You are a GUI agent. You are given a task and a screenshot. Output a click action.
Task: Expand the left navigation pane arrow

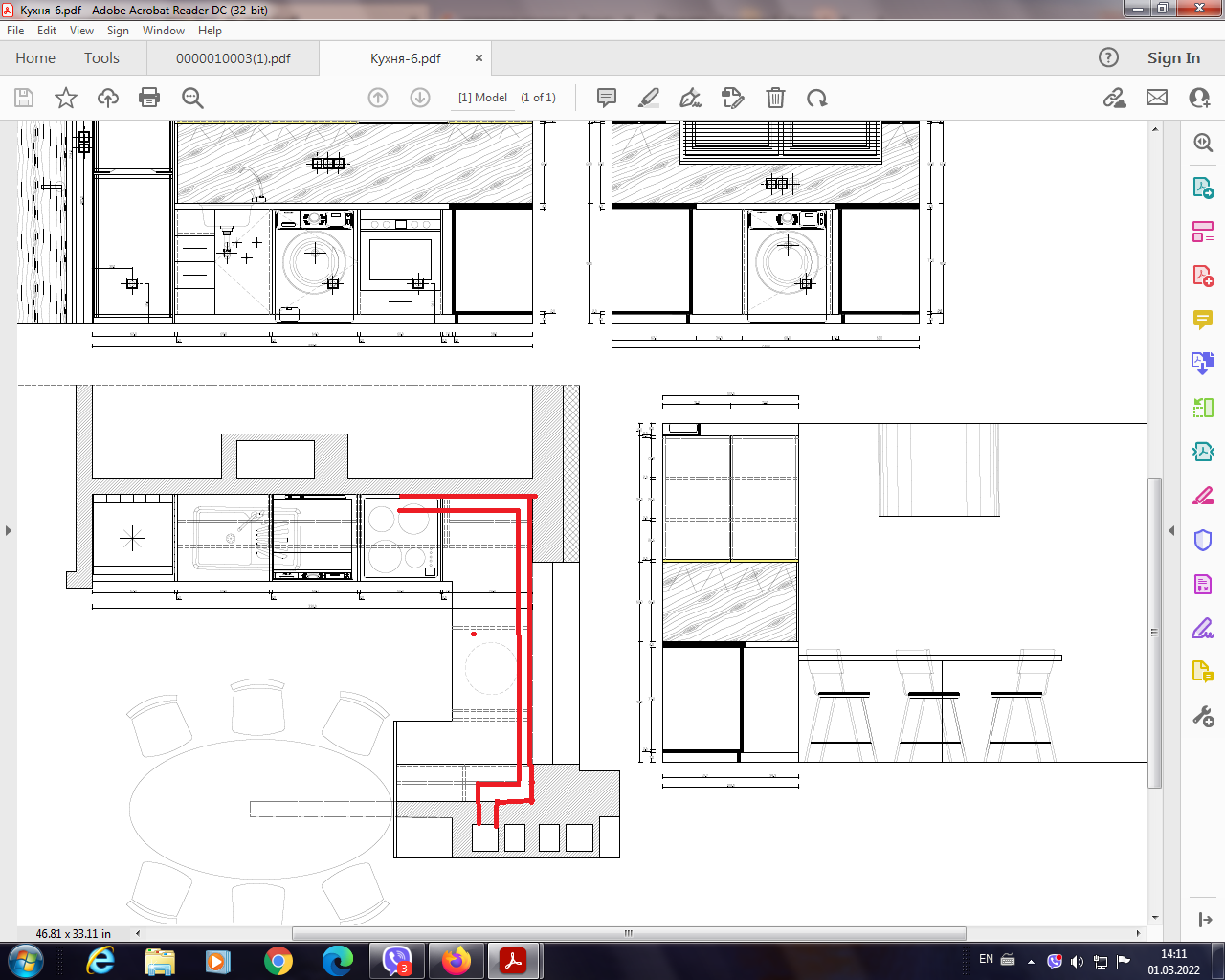pyautogui.click(x=9, y=530)
